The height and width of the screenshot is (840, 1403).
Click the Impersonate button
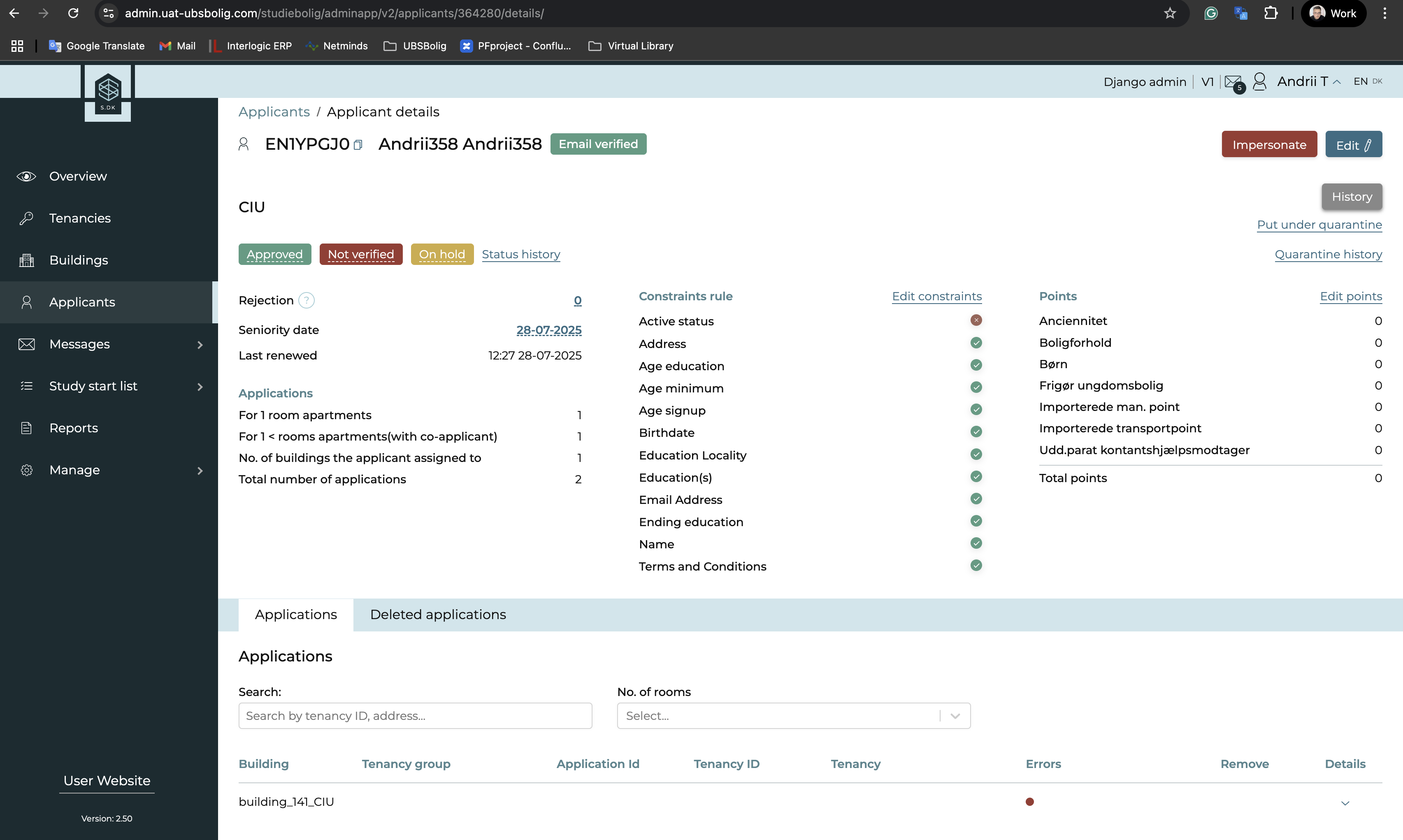pos(1269,144)
